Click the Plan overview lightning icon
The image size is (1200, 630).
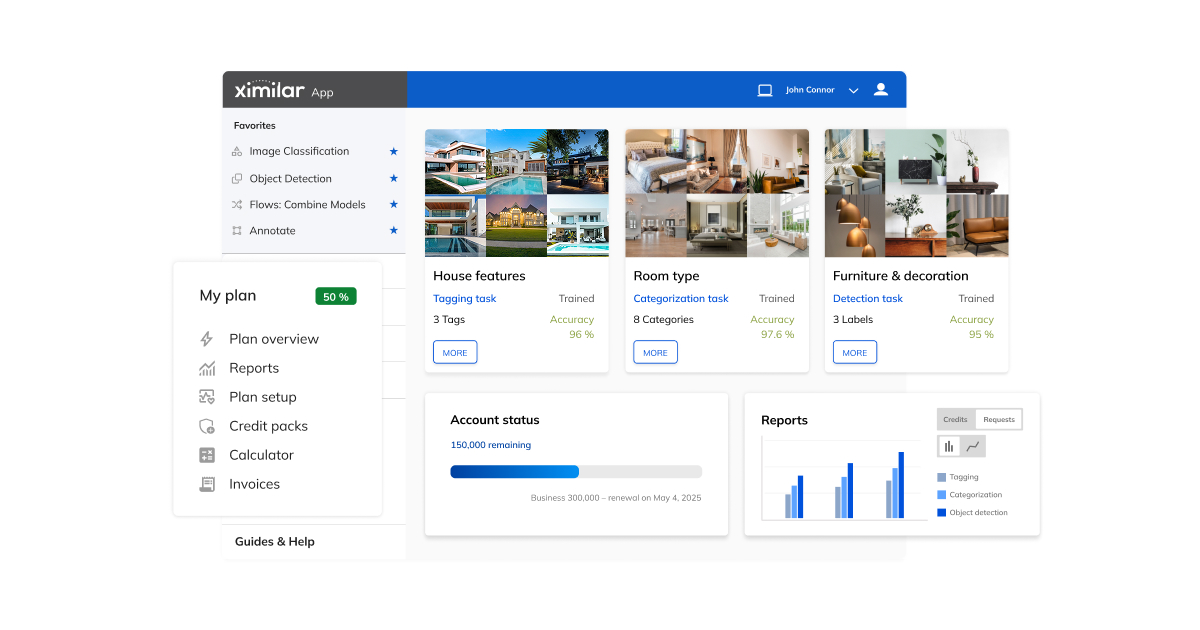point(207,339)
